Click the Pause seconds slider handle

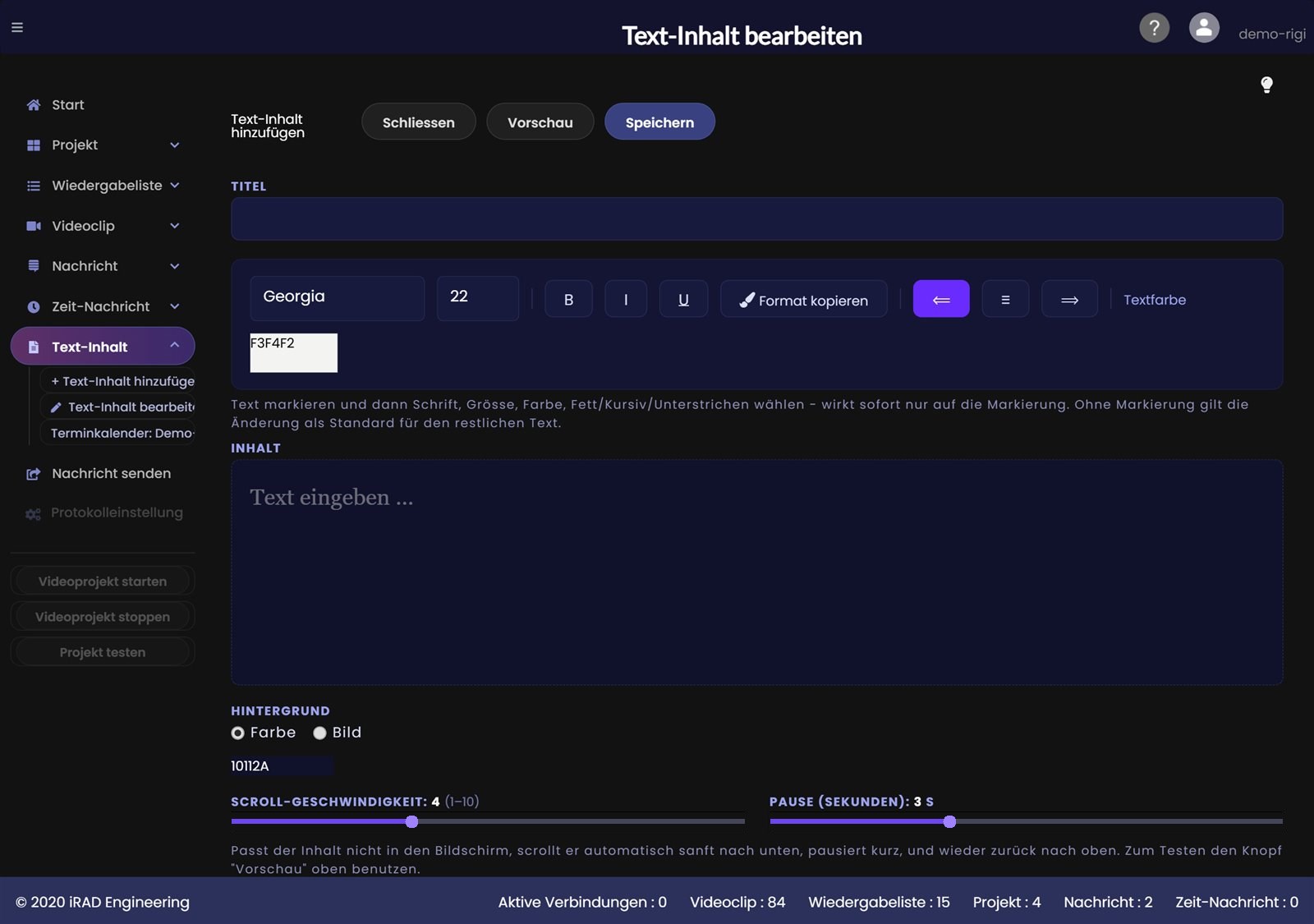[949, 821]
